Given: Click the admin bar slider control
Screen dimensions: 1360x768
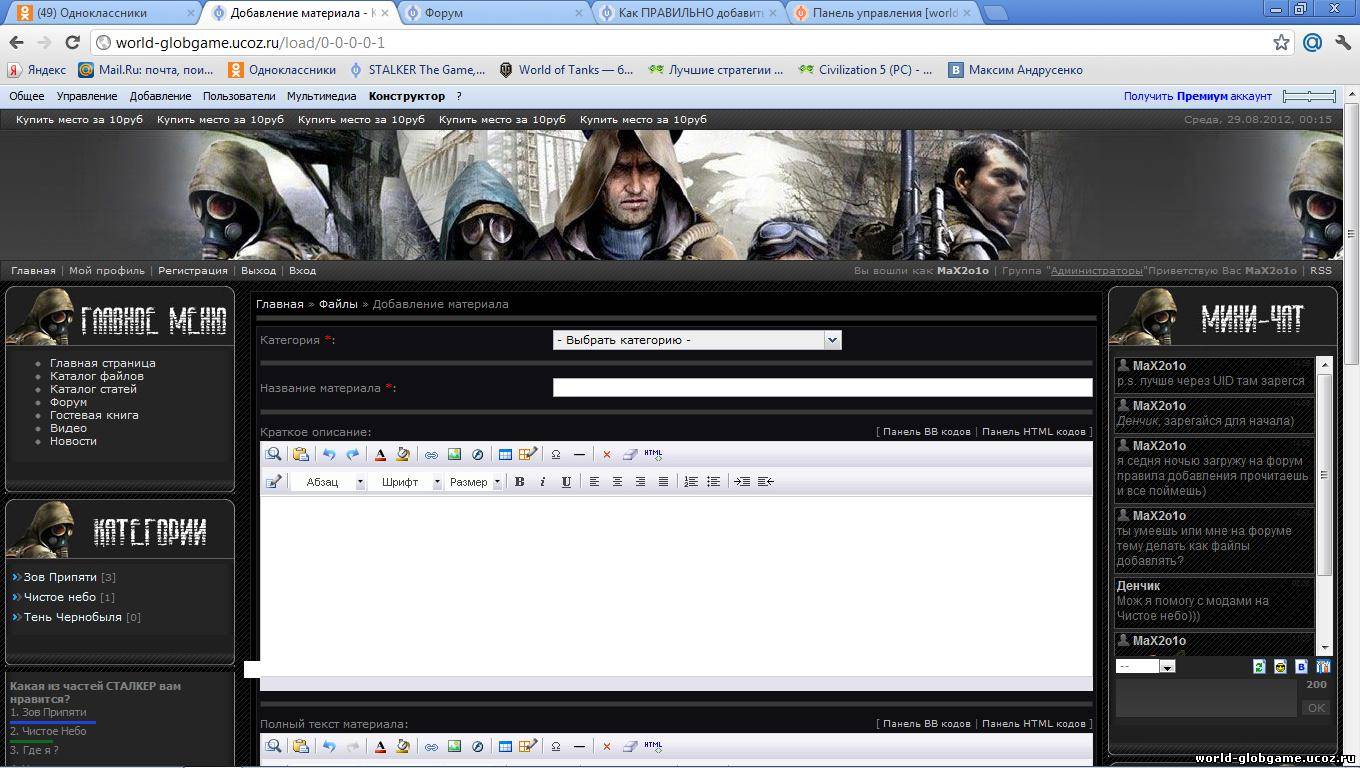Looking at the screenshot, I should point(1309,96).
